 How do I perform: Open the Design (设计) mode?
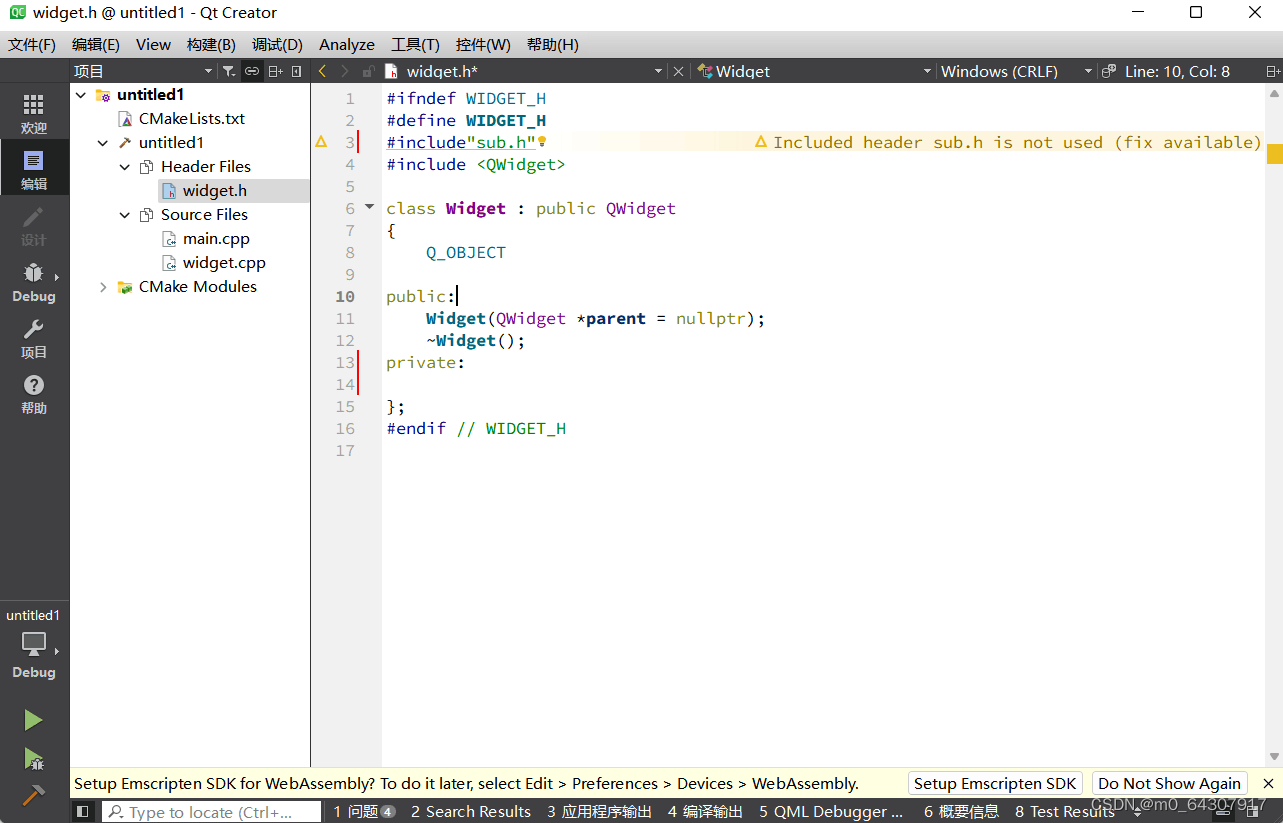point(34,225)
